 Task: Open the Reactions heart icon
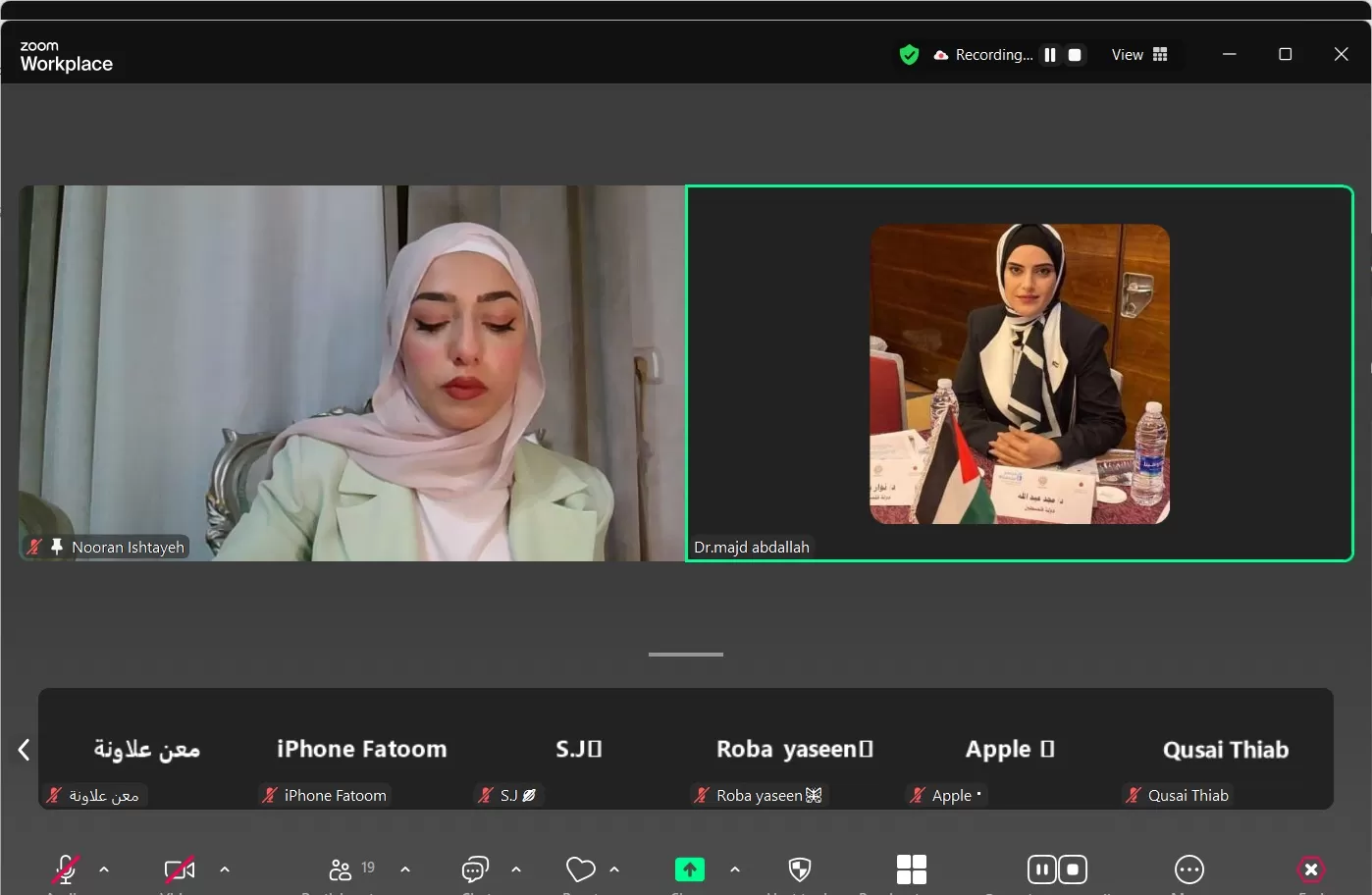click(x=581, y=869)
